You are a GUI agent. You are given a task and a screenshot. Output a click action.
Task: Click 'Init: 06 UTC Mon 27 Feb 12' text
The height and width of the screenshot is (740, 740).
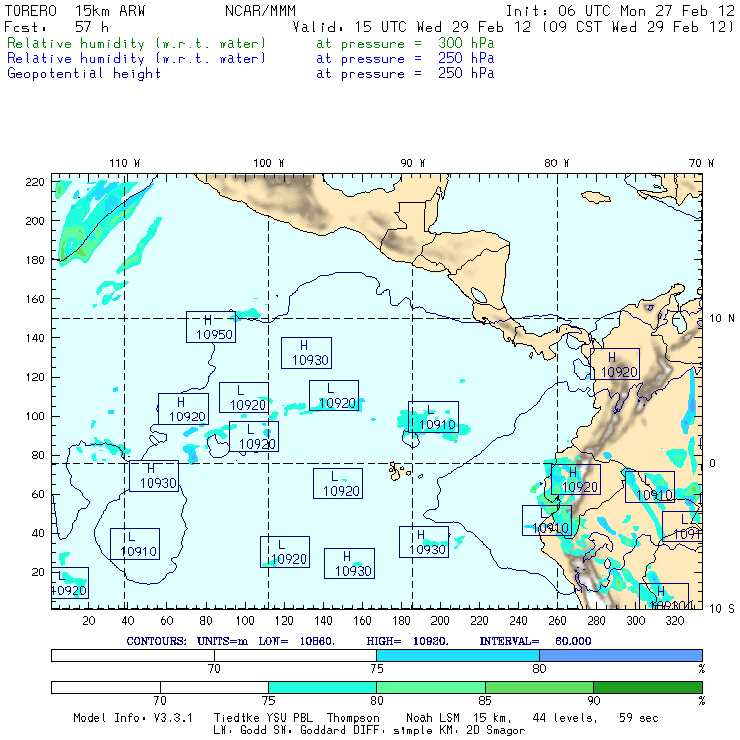click(620, 11)
